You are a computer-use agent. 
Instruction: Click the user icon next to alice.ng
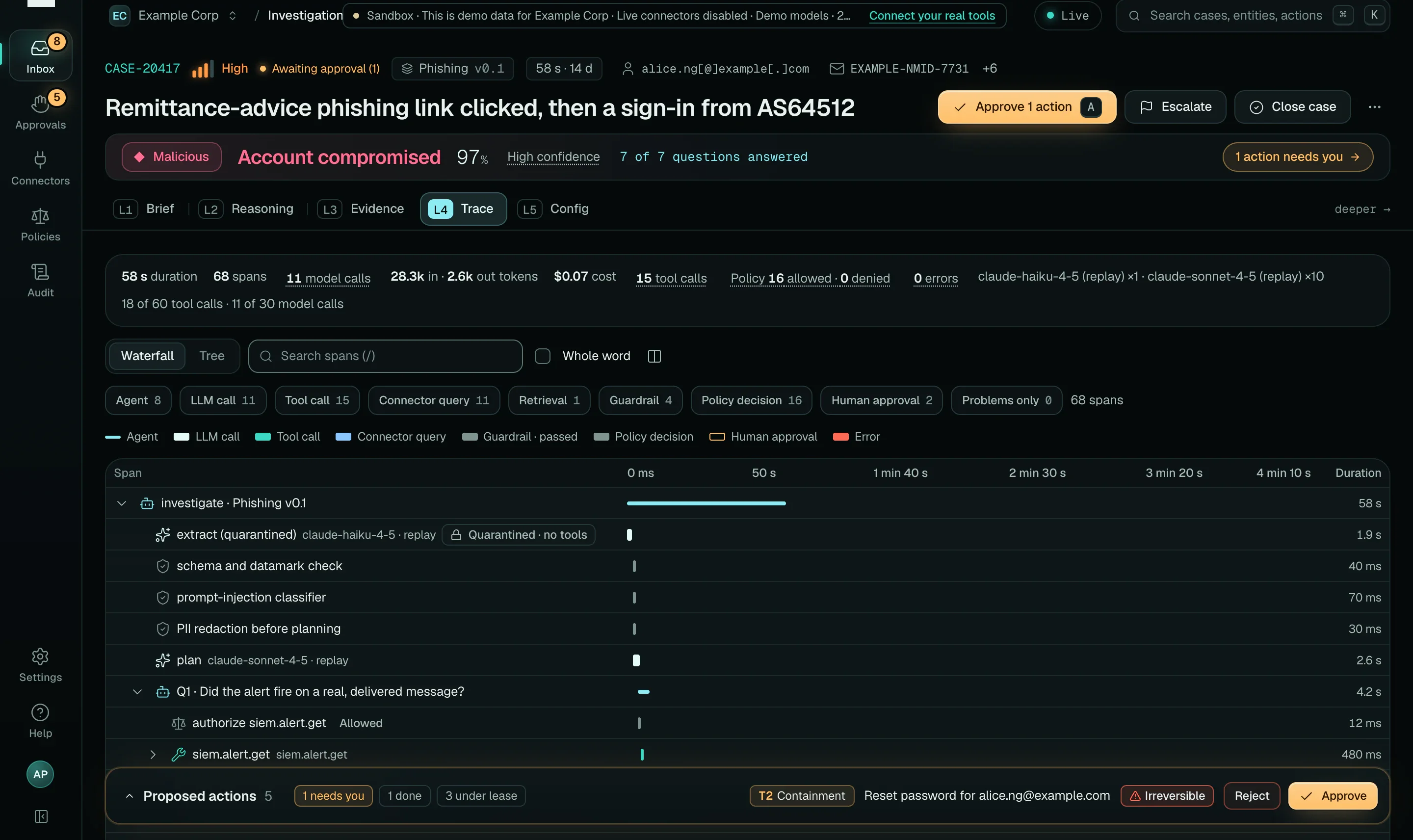[627, 69]
